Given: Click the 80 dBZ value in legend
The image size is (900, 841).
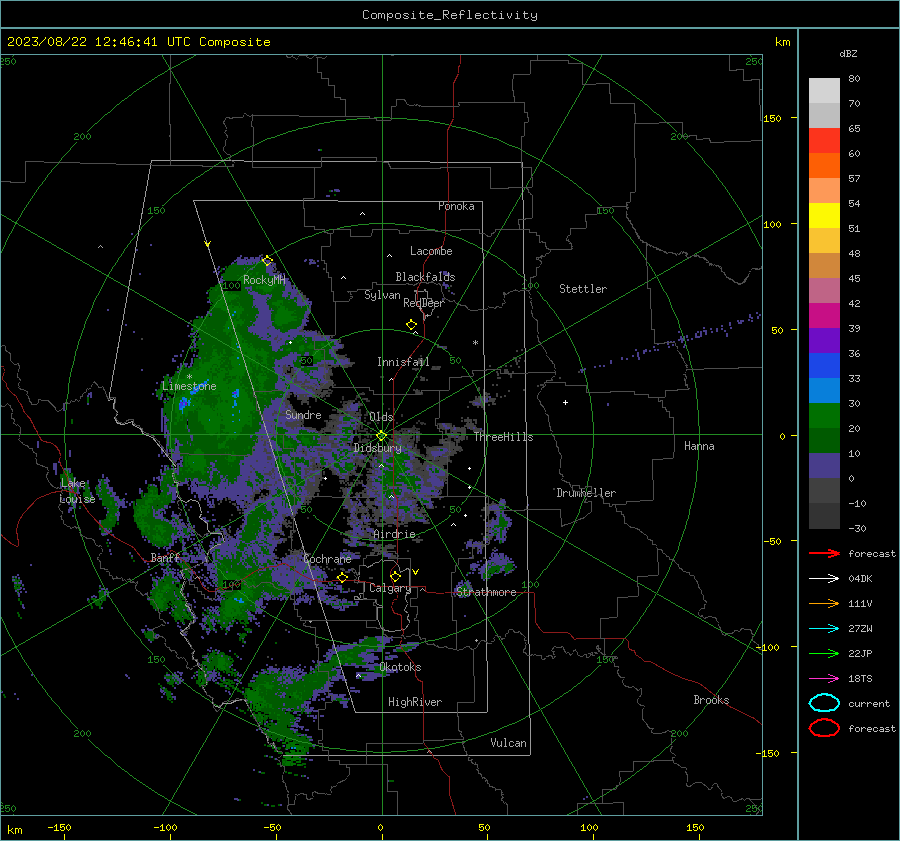Looking at the screenshot, I should tap(854, 79).
